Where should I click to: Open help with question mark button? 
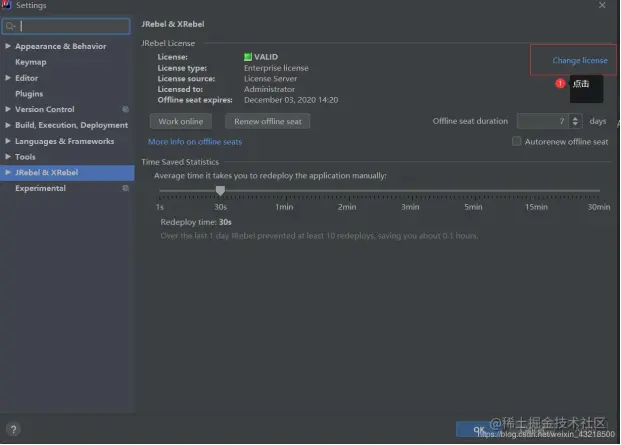point(13,429)
